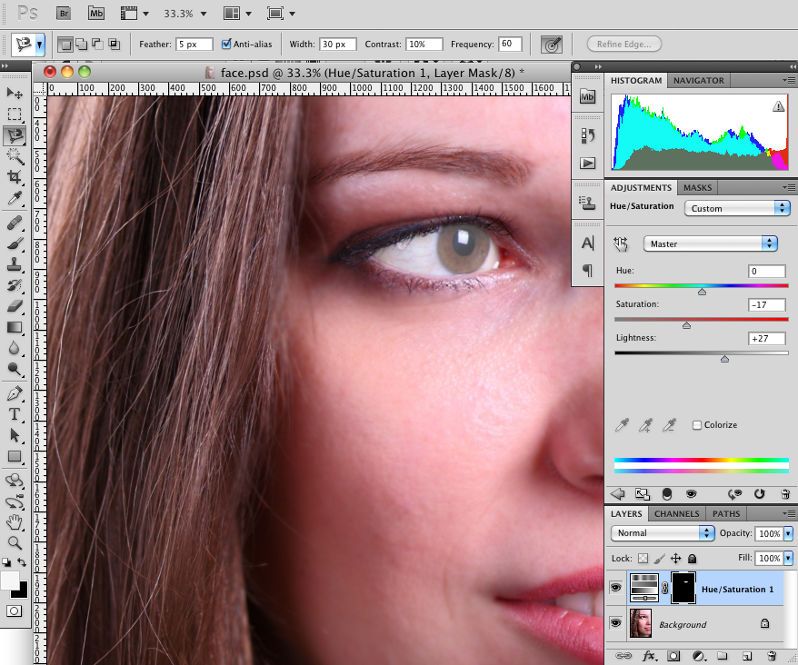Select the Crop tool
Screen dimensions: 798x665
click(x=15, y=177)
